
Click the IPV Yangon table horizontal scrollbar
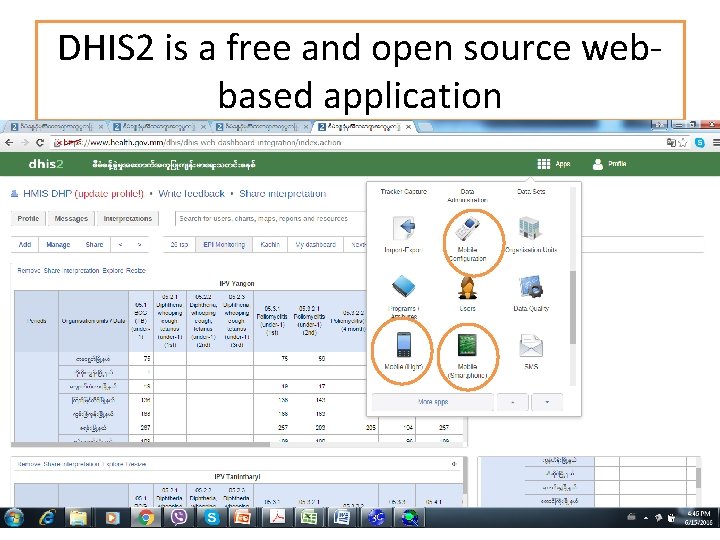coord(140,444)
